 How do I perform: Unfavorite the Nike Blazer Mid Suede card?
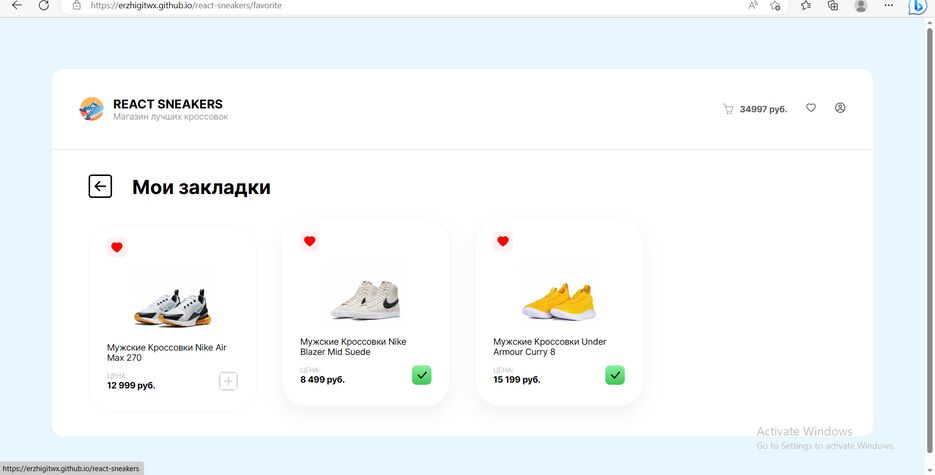[x=309, y=241]
